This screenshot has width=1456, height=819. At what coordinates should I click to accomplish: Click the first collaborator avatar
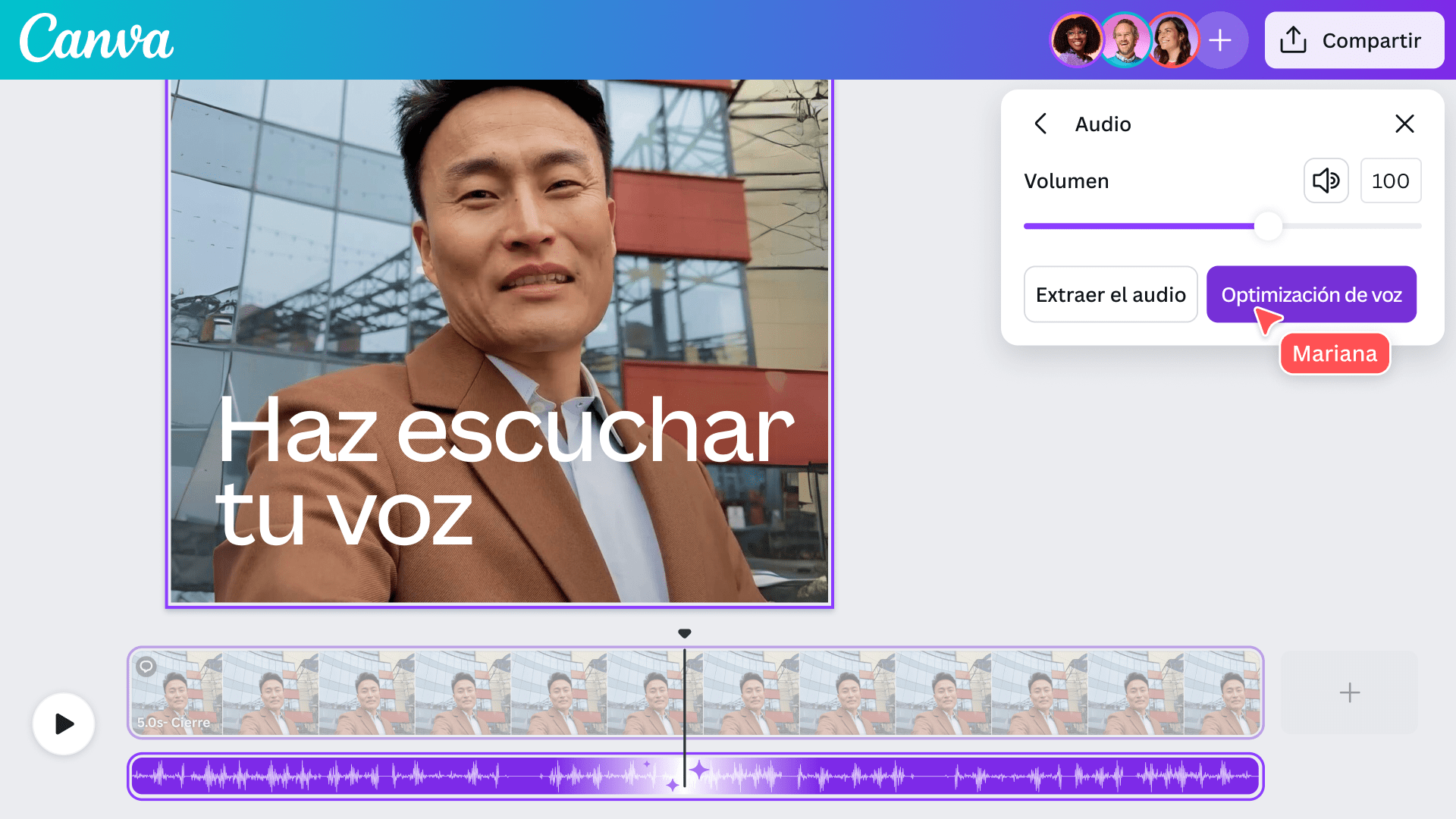[1076, 39]
